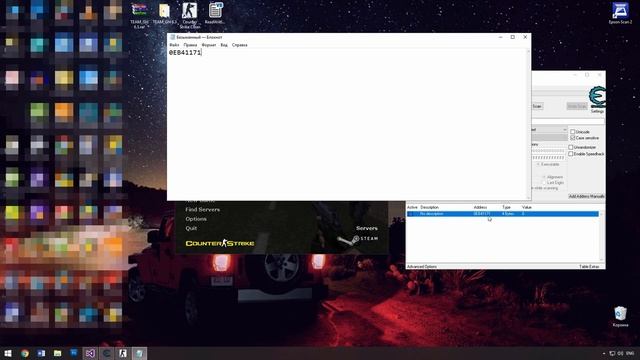Screen dimensions: 640x360
Task: Open the Правка menu in Notepad
Action: 190,45
